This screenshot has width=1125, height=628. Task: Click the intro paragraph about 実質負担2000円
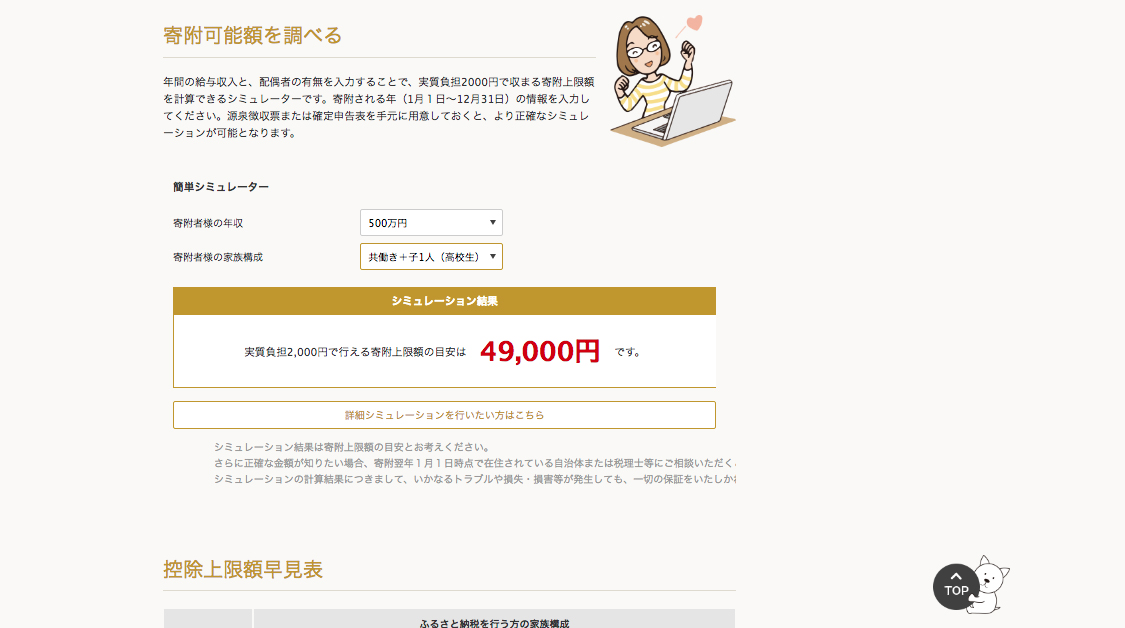tap(378, 106)
